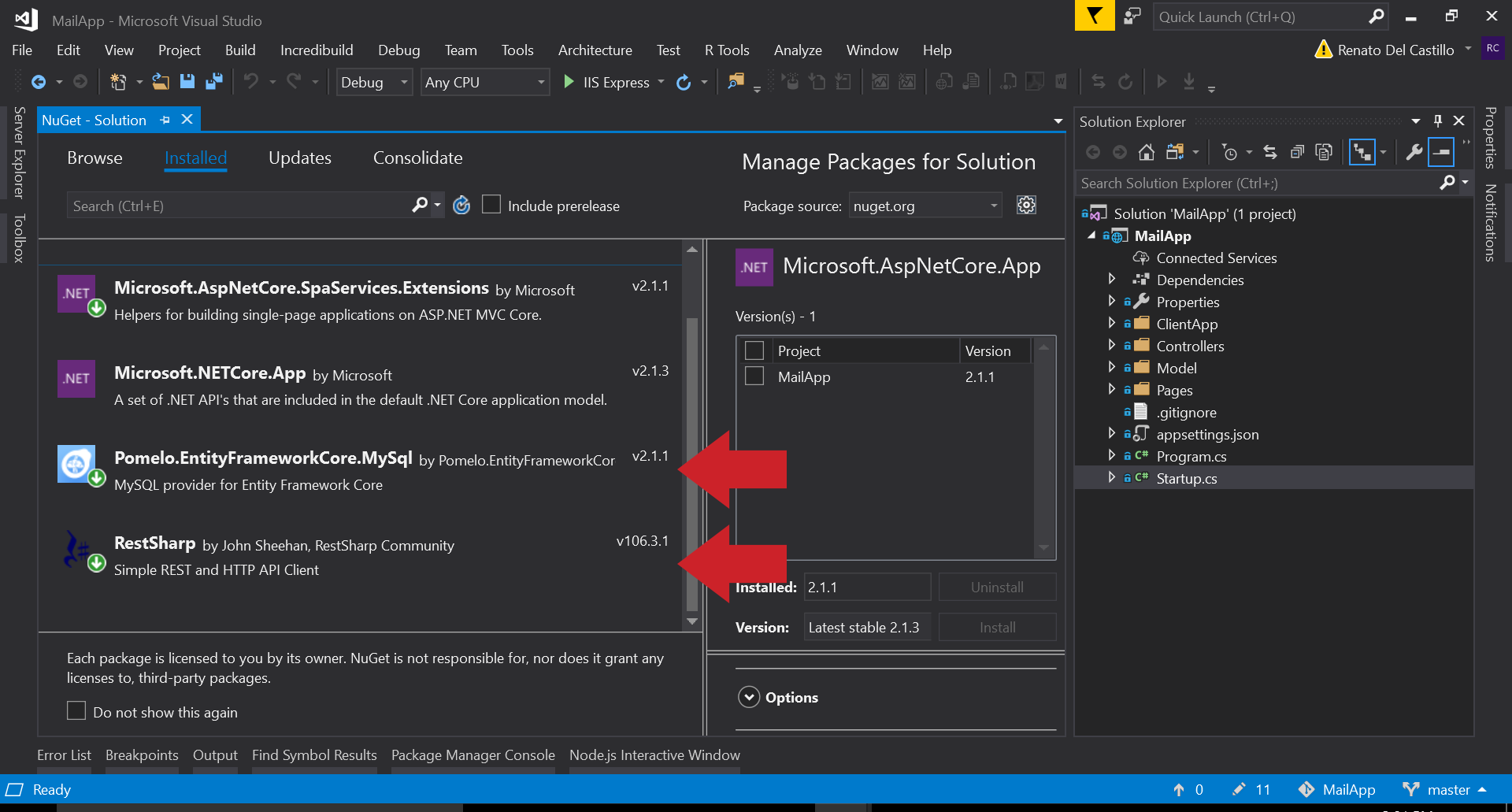
Task: Click the Navigate Backward toolbar arrow
Action: (x=38, y=82)
